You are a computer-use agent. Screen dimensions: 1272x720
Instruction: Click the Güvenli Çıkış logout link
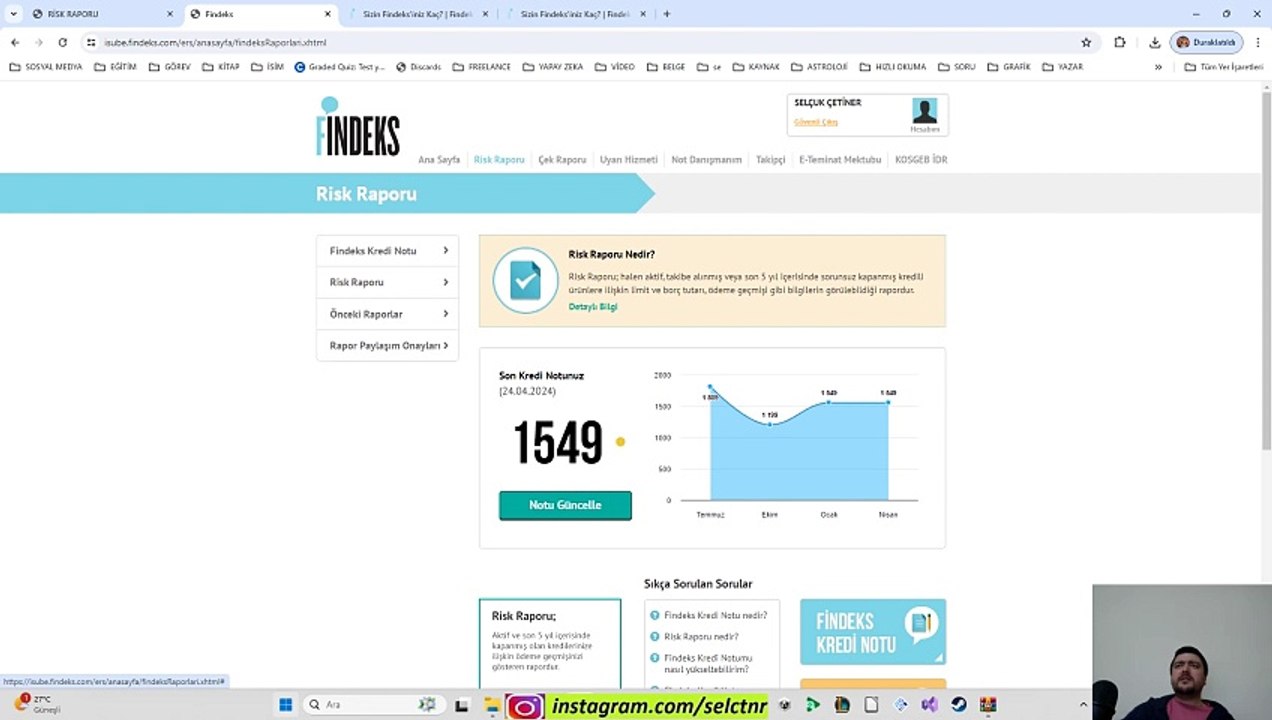click(x=816, y=122)
